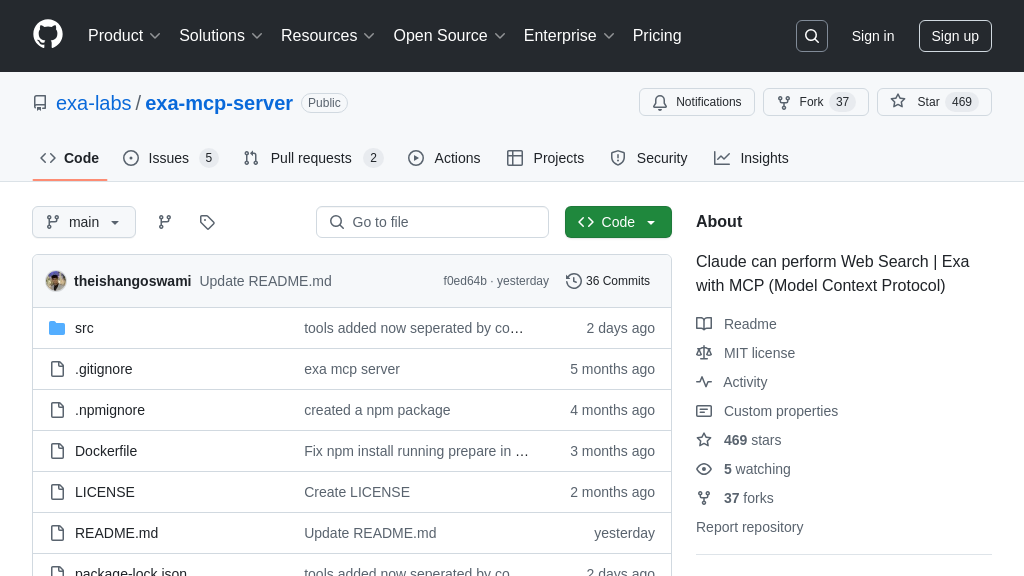This screenshot has width=1024, height=576.
Task: Open the Open Source navigation menu
Action: point(449,36)
